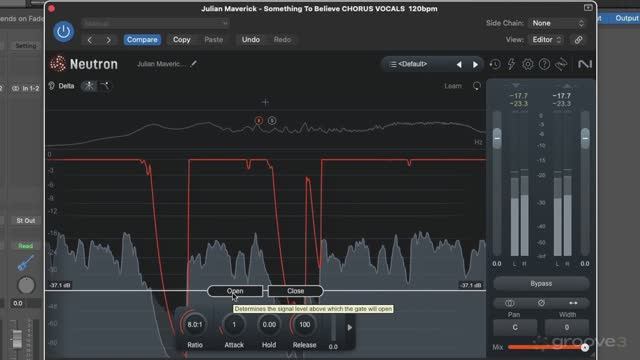The width and height of the screenshot is (640, 360).
Task: Open the plugin settings preset dropdown at top
Action: (155, 23)
